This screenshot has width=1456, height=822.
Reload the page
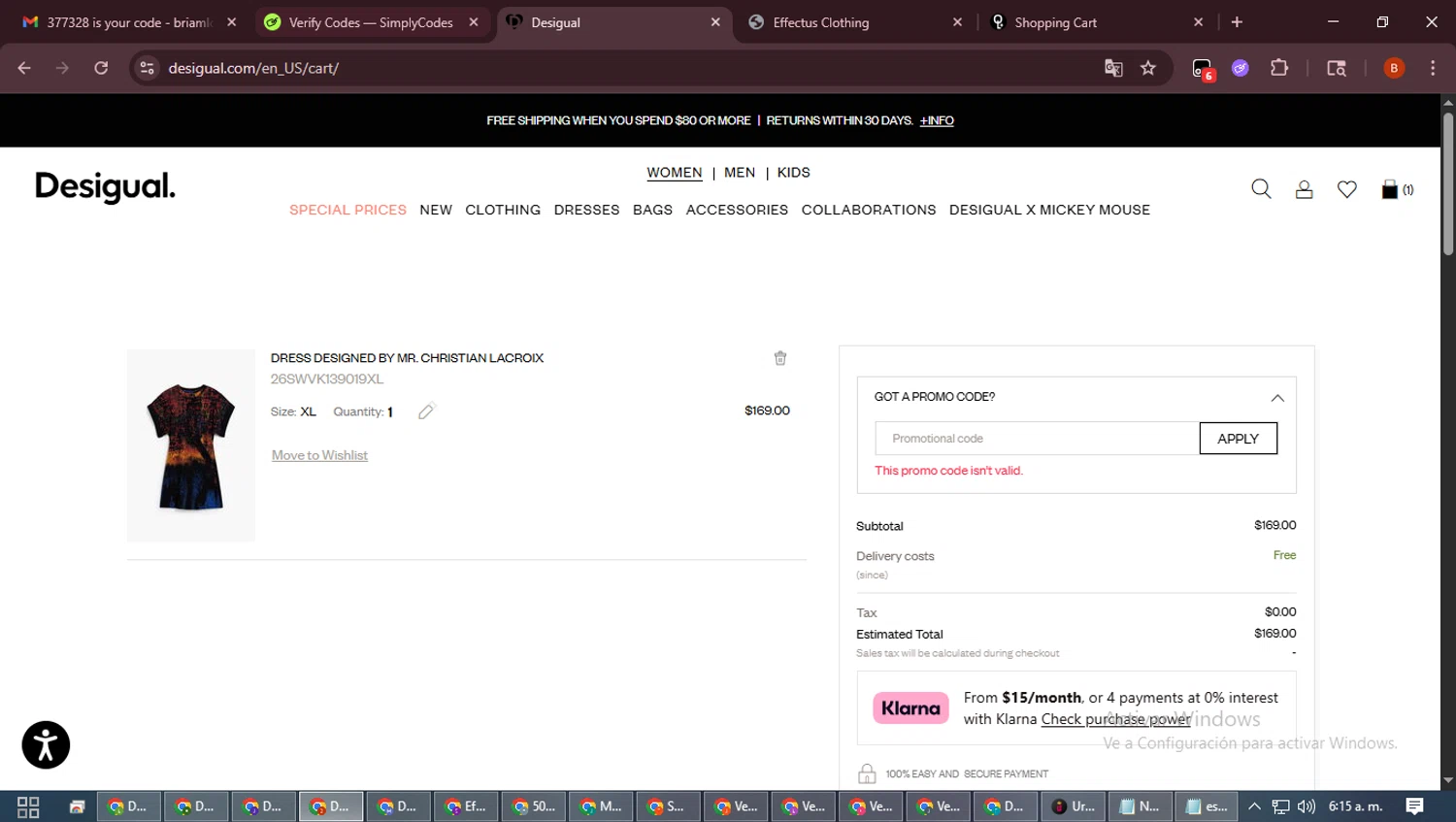(x=101, y=68)
